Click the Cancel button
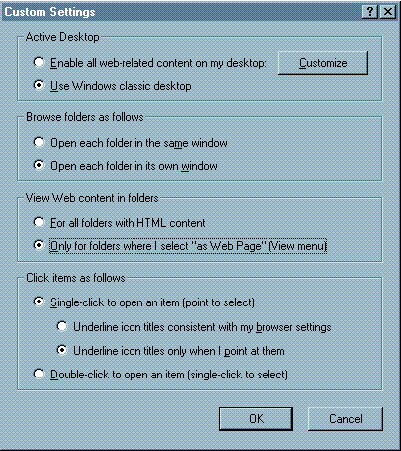This screenshot has height=451, width=401. [x=345, y=419]
